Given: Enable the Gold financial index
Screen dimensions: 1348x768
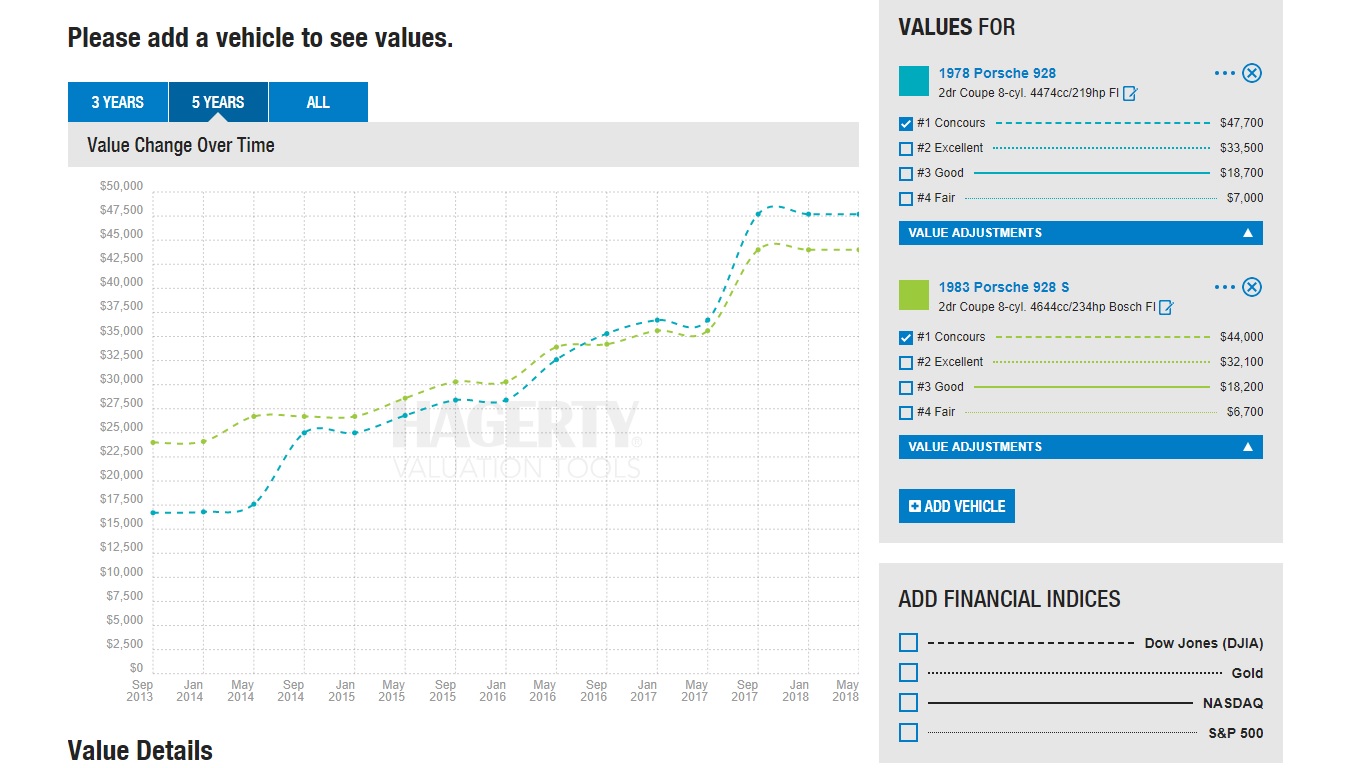Looking at the screenshot, I should pos(908,673).
